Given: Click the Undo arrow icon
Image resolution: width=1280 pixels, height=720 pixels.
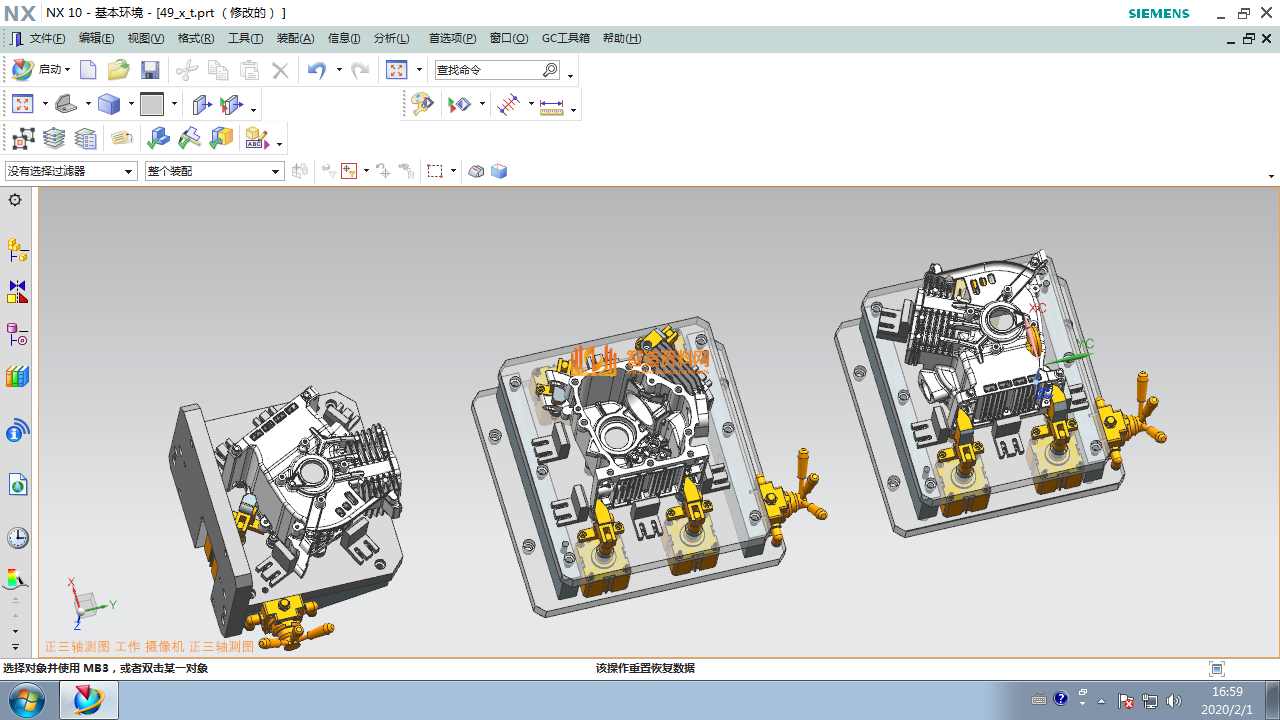Looking at the screenshot, I should tap(316, 70).
